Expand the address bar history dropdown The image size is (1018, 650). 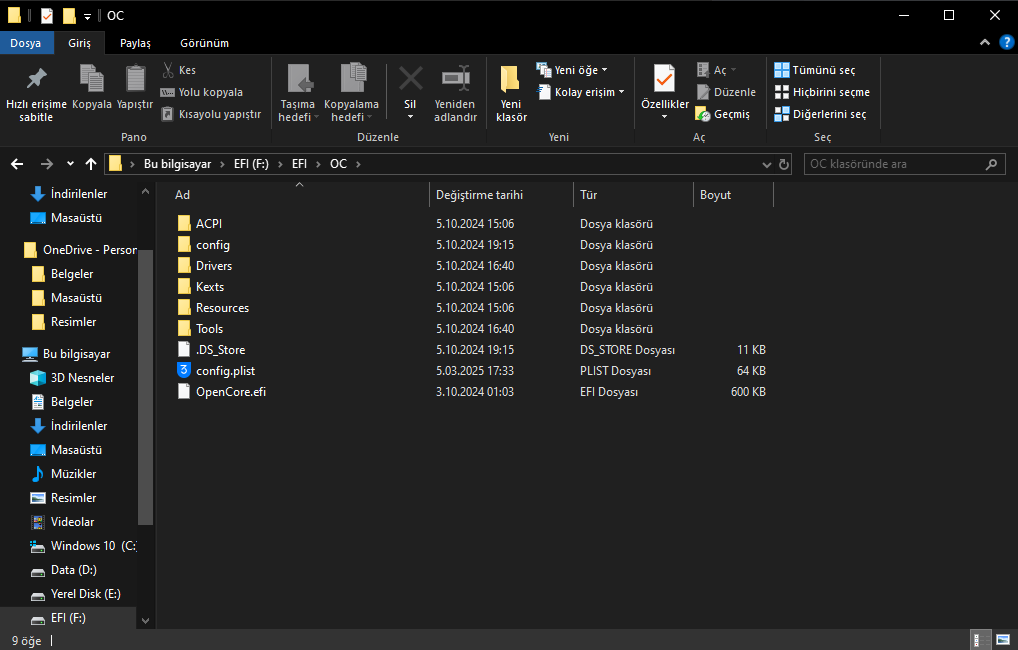point(769,164)
